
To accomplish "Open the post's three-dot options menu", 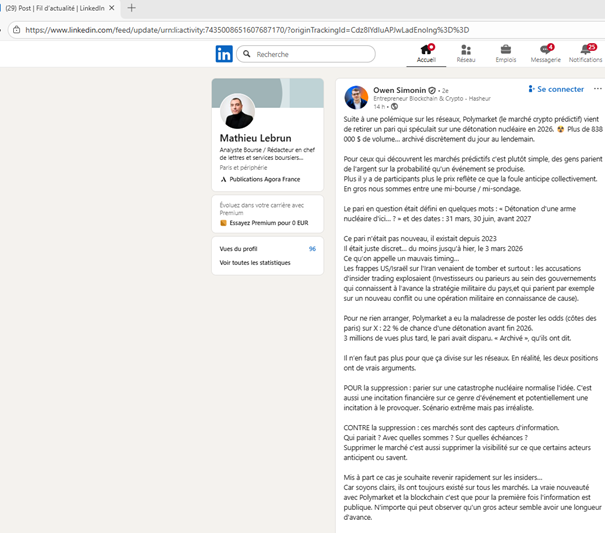I will tap(597, 89).
